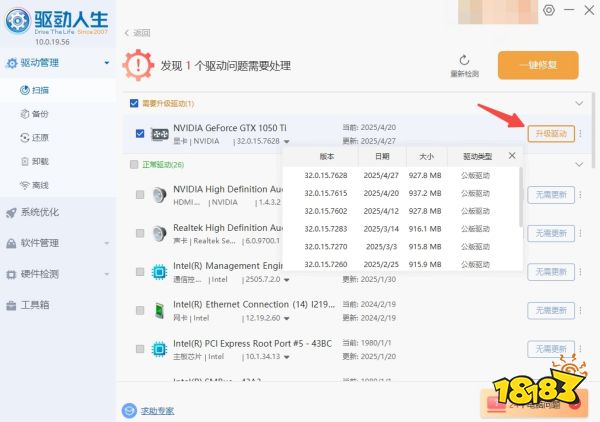Click the Intel Ethernet network card icon
Image resolution: width=600 pixels, height=422 pixels.
tap(159, 311)
